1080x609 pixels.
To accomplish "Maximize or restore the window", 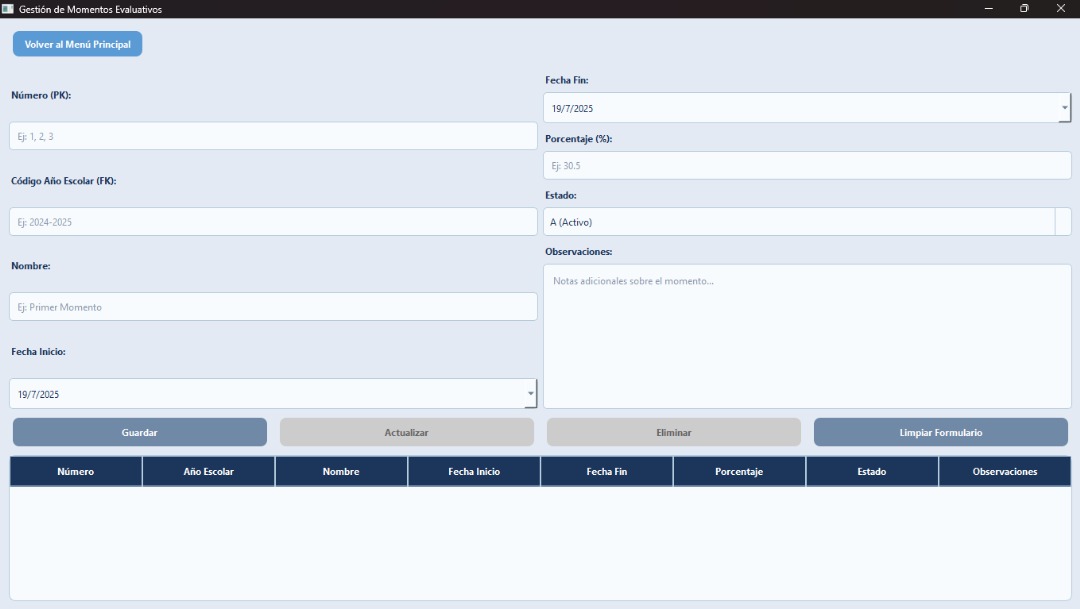I will click(x=1024, y=9).
